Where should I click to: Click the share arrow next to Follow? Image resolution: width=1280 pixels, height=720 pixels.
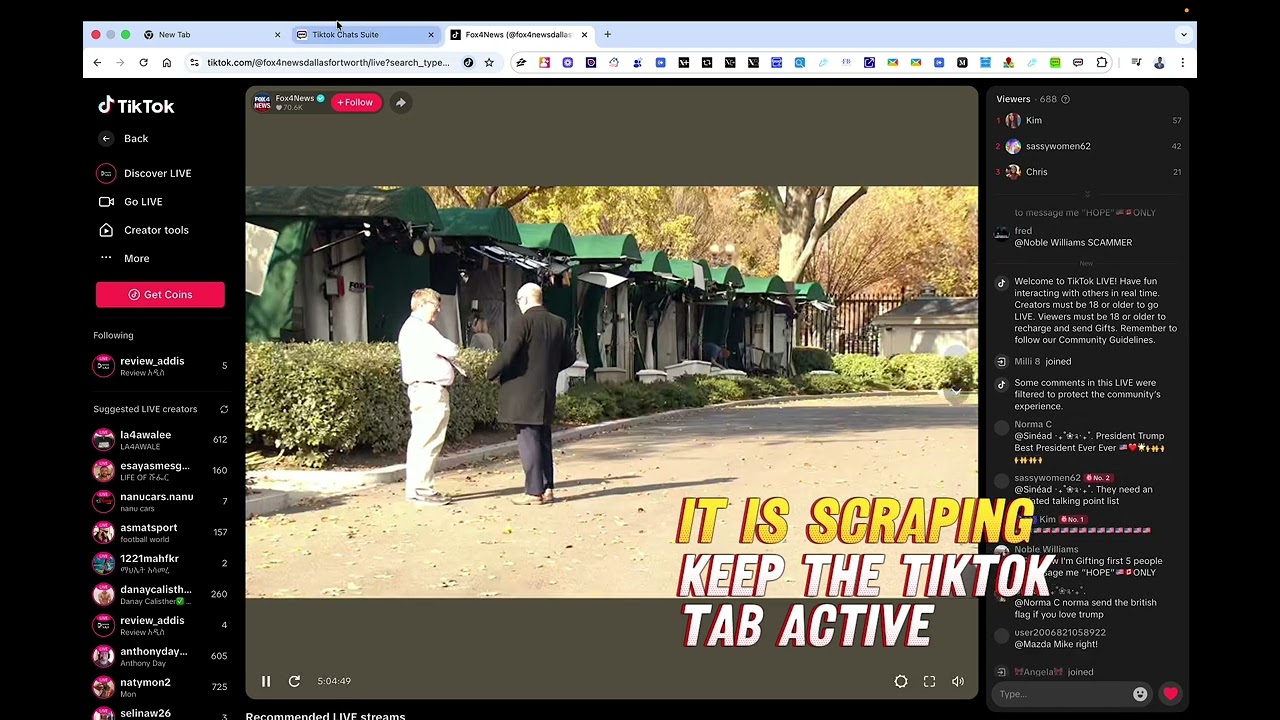[x=400, y=102]
